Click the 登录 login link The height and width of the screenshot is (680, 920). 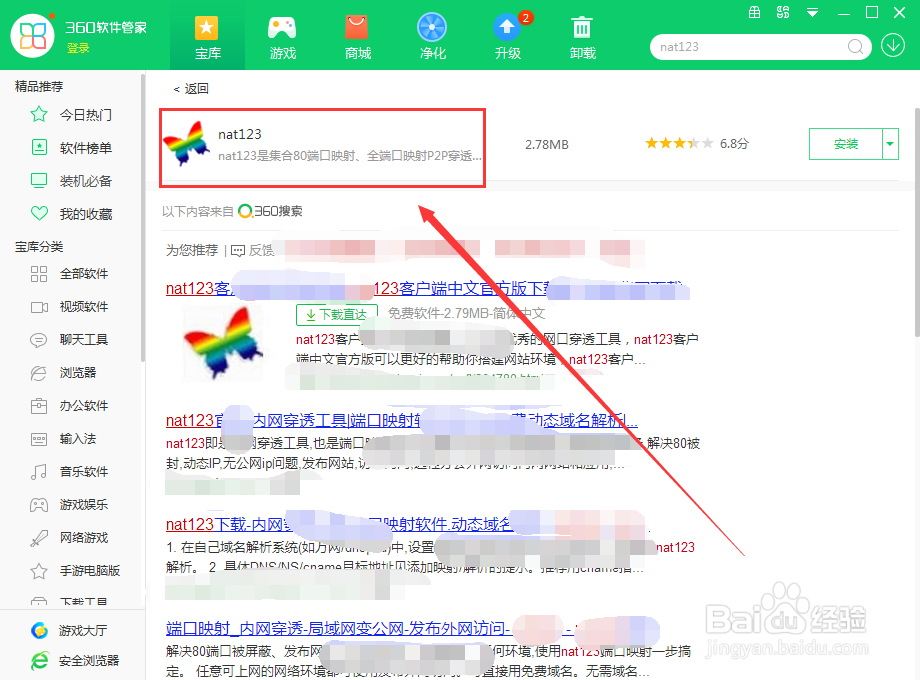pos(78,48)
